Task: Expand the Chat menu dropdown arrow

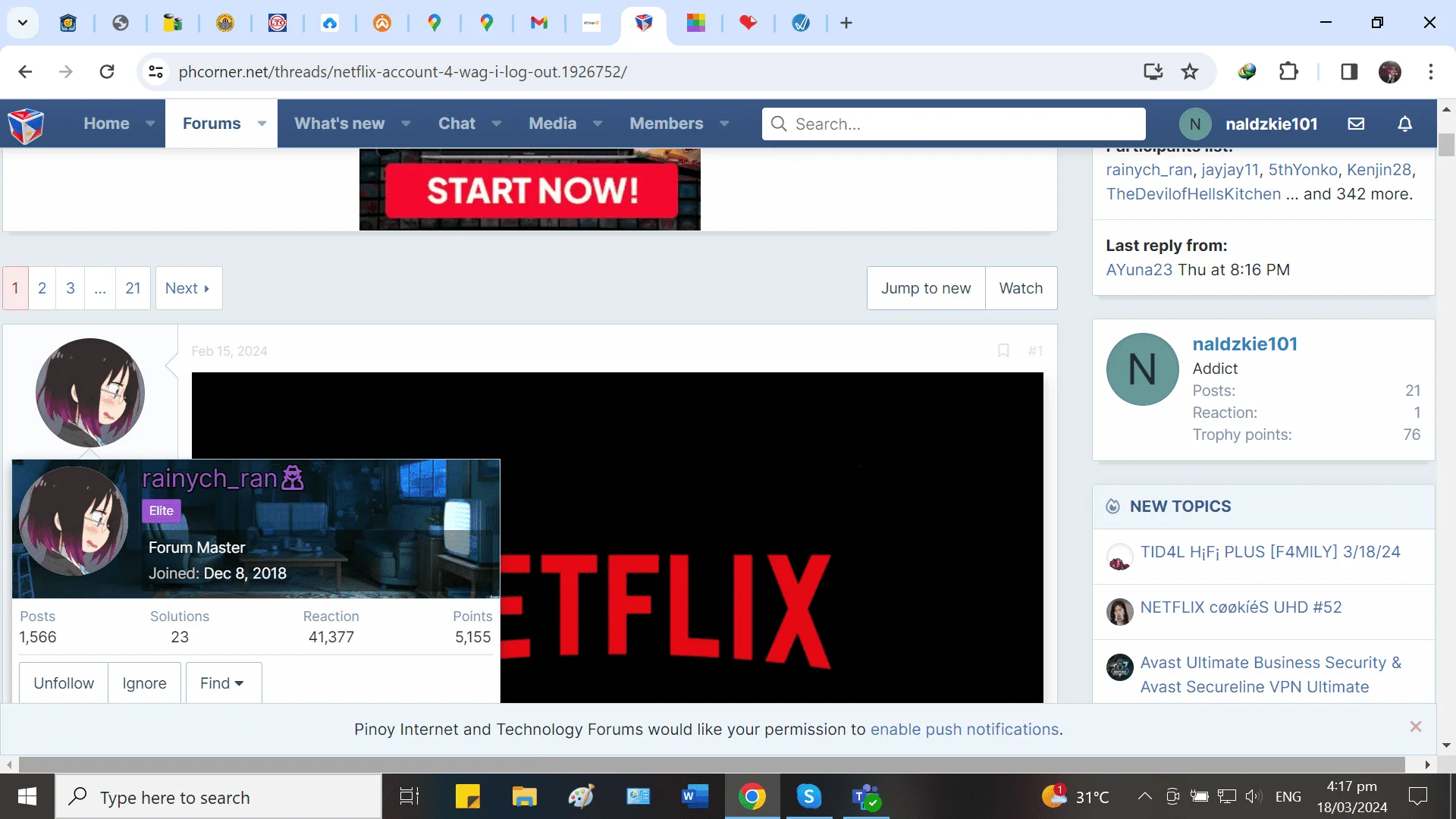Action: tap(497, 124)
